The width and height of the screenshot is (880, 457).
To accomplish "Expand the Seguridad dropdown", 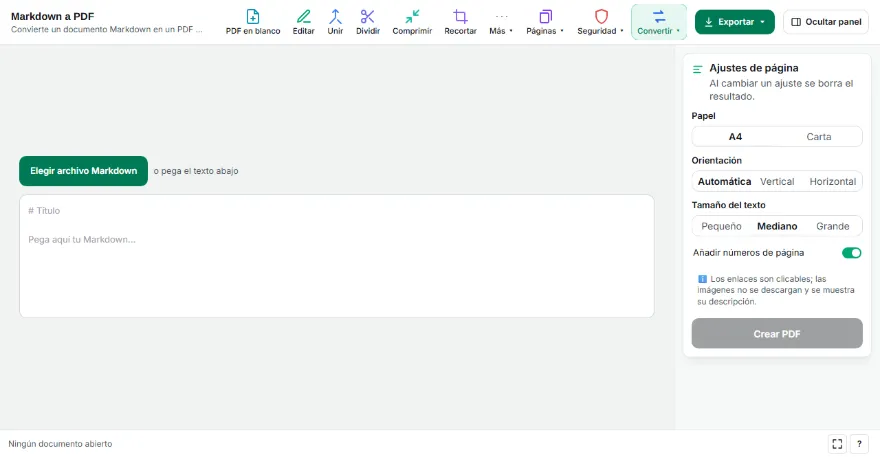I will click(600, 22).
